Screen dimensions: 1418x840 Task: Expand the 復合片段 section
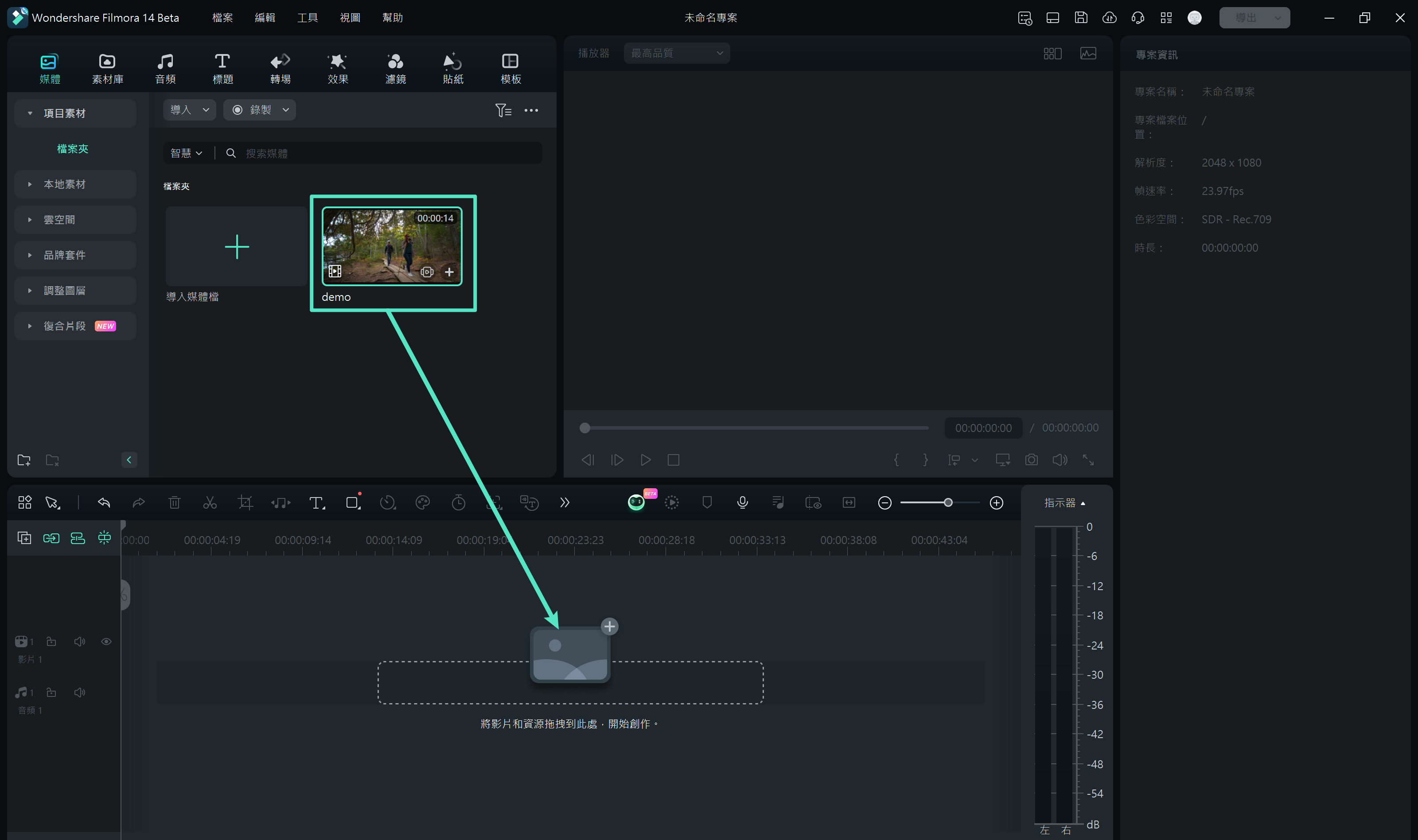30,326
